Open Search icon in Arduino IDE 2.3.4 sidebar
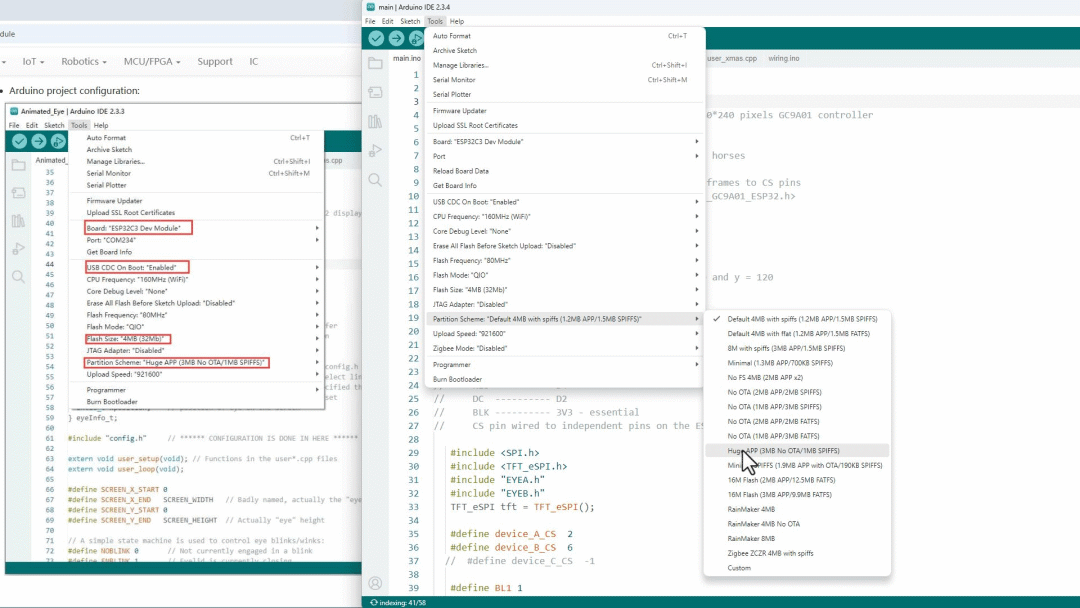The width and height of the screenshot is (1080, 608). (375, 180)
